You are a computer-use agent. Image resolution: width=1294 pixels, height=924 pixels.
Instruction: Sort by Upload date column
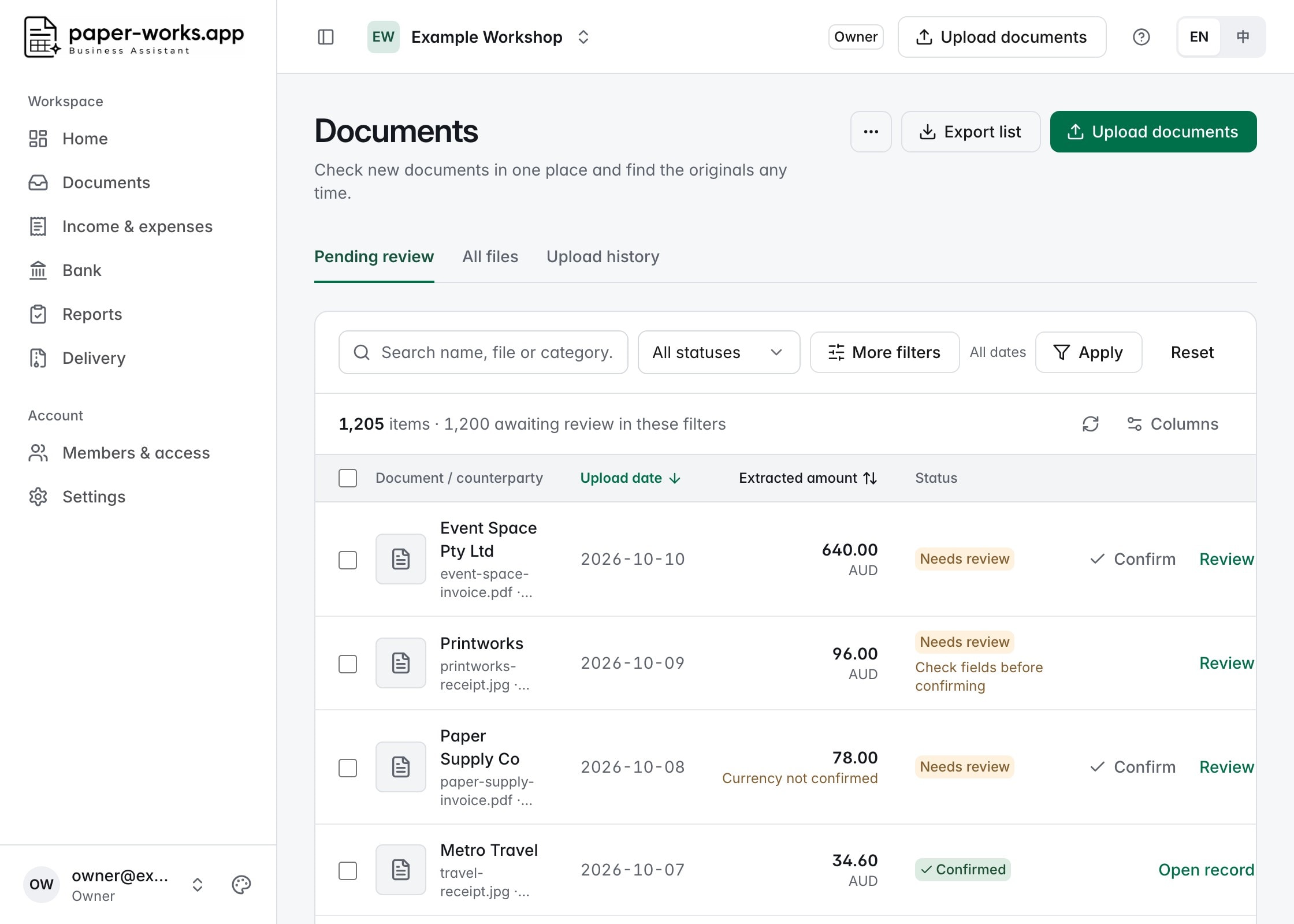tap(630, 478)
